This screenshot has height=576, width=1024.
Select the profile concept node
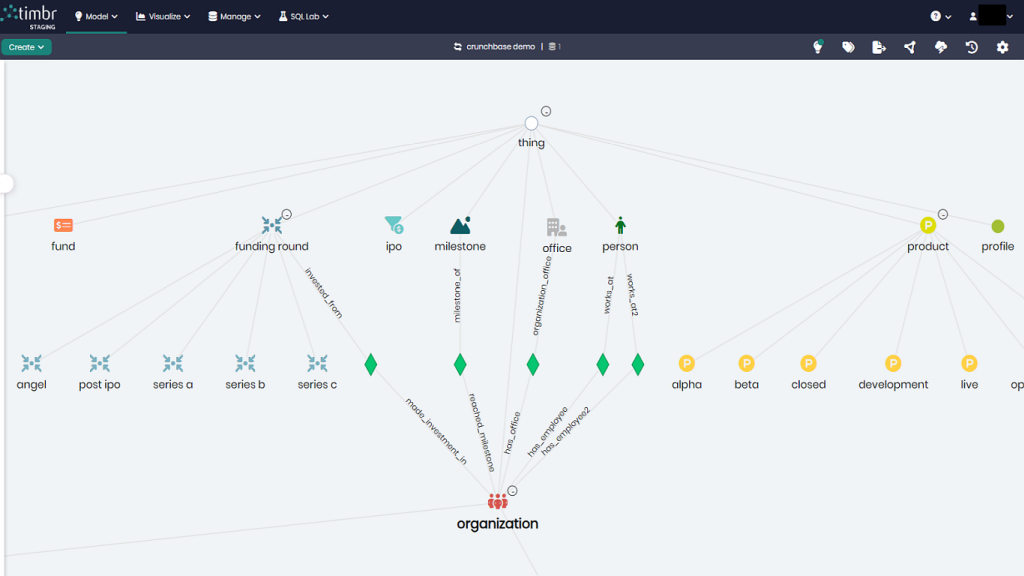(x=998, y=226)
